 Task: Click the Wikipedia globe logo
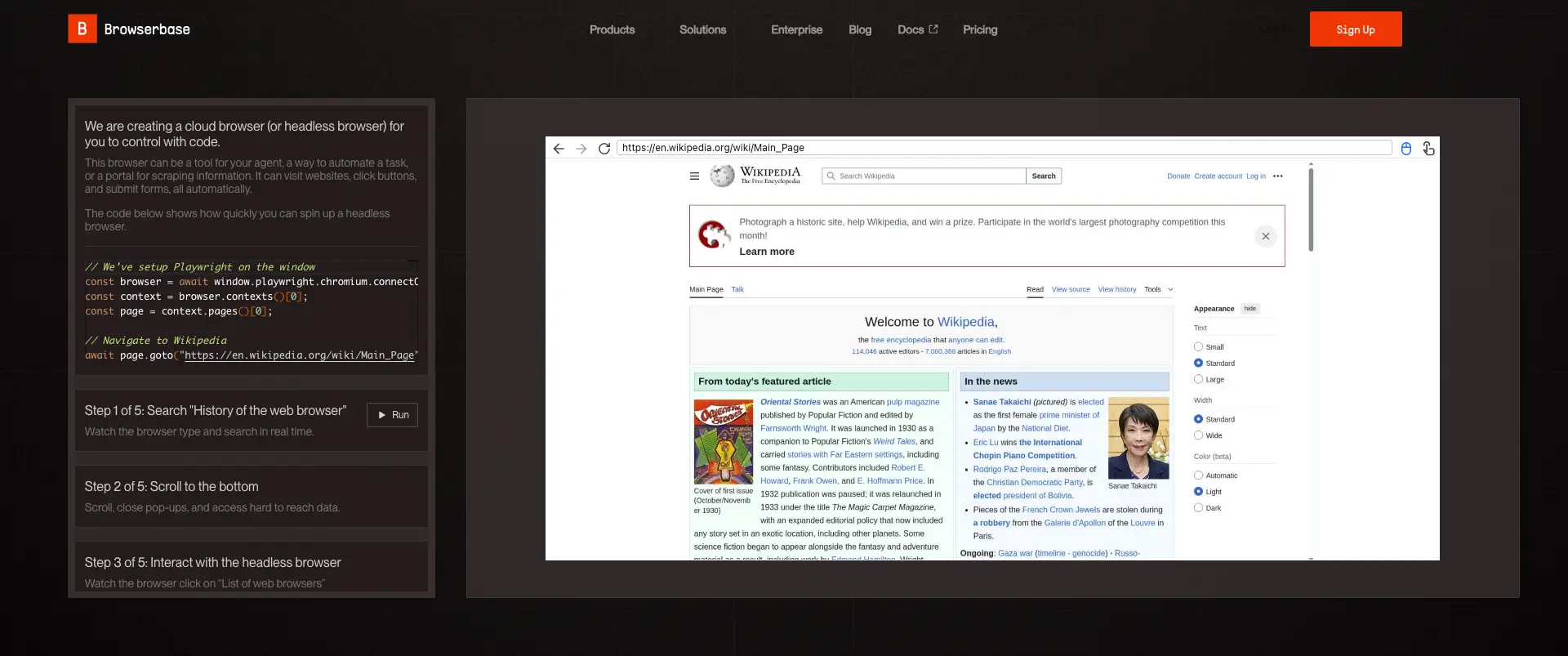(722, 176)
